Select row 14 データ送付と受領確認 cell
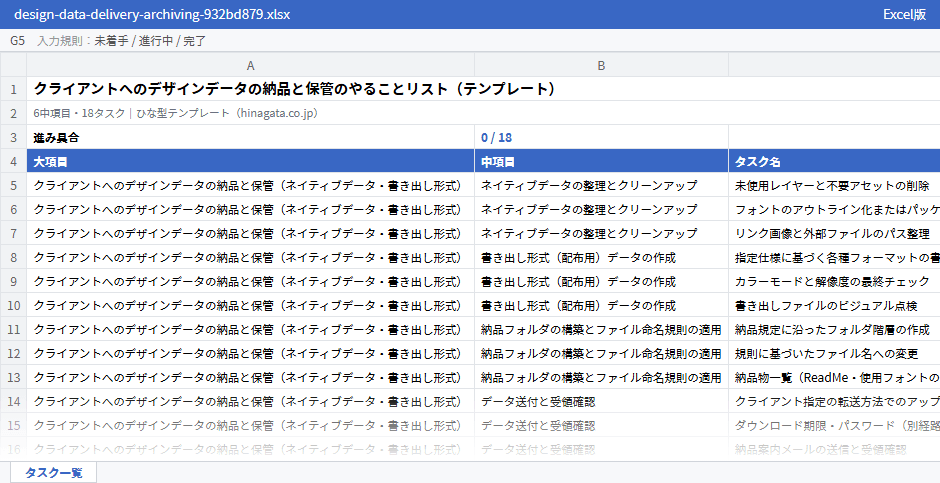The height and width of the screenshot is (483, 940). [x=601, y=402]
